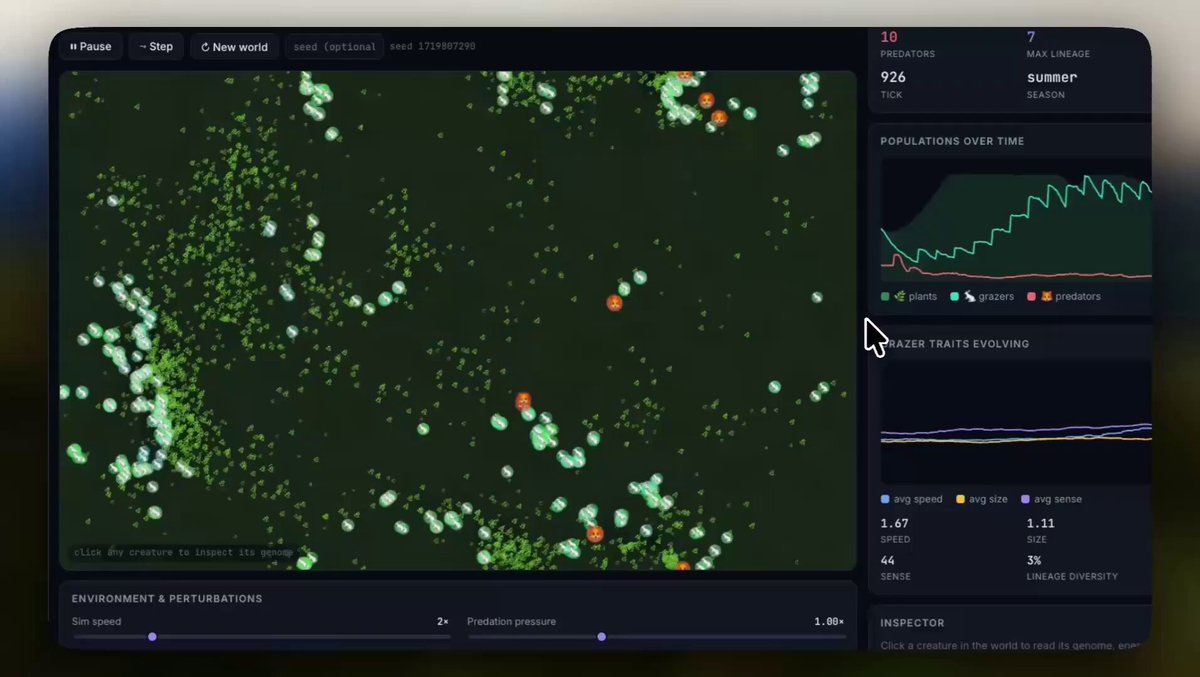Select the avg size legend swatch
The height and width of the screenshot is (677, 1200).
[961, 499]
